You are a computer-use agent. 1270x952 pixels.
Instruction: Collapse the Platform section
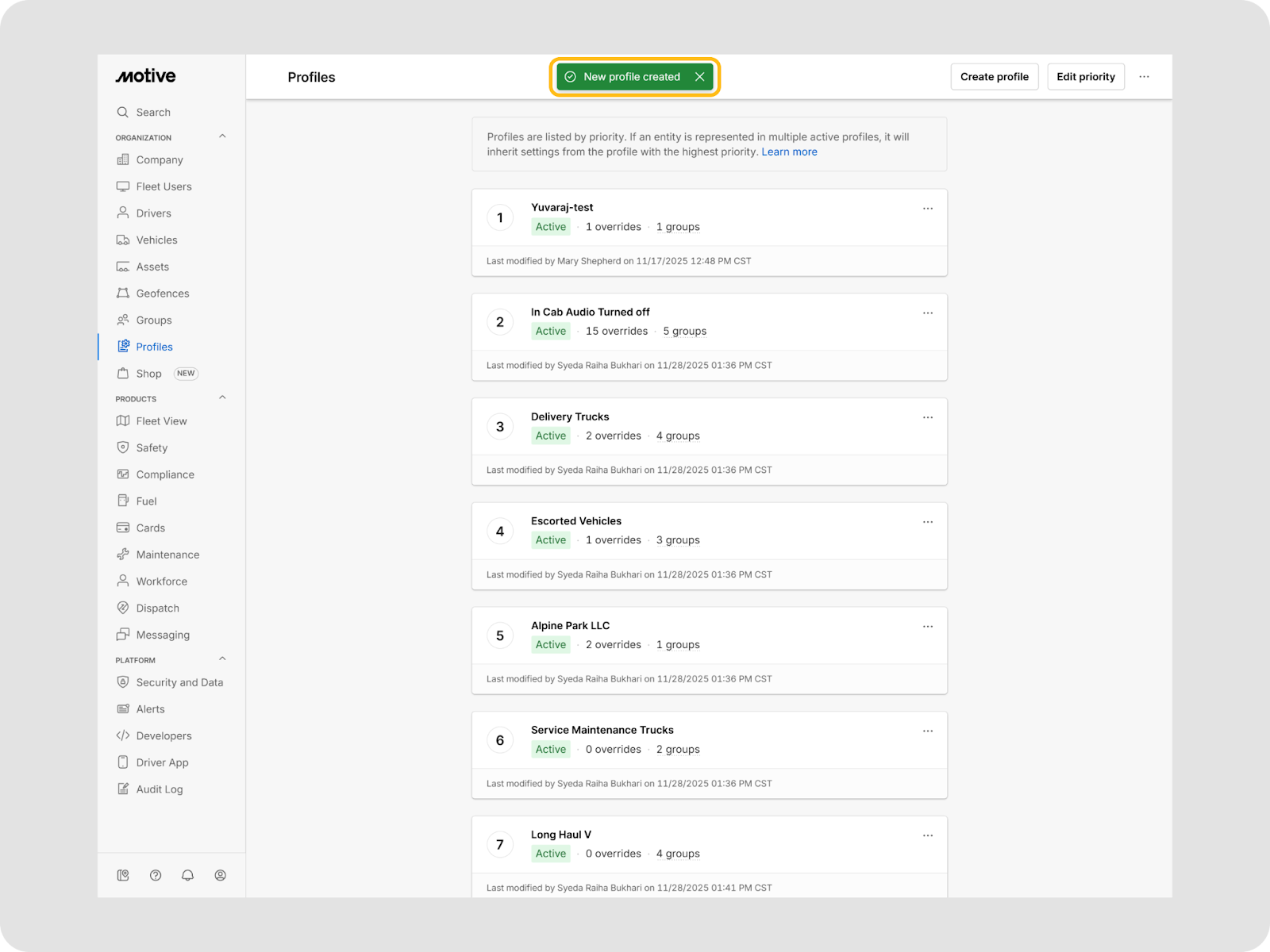click(x=222, y=658)
